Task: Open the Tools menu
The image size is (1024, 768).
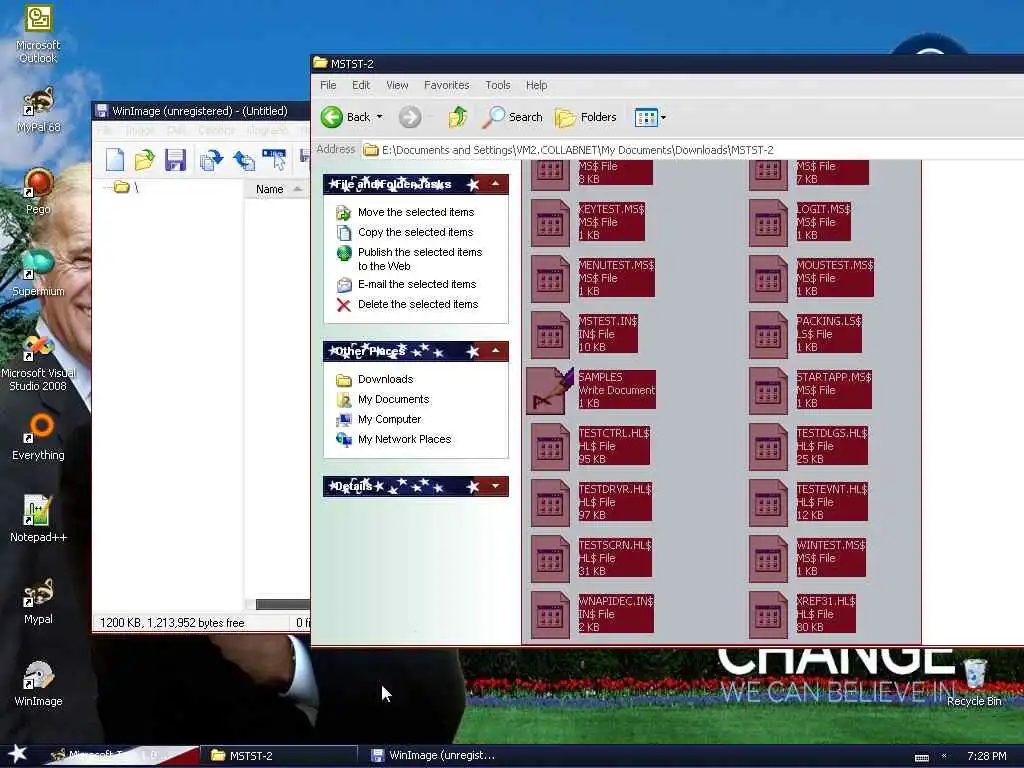Action: (498, 85)
